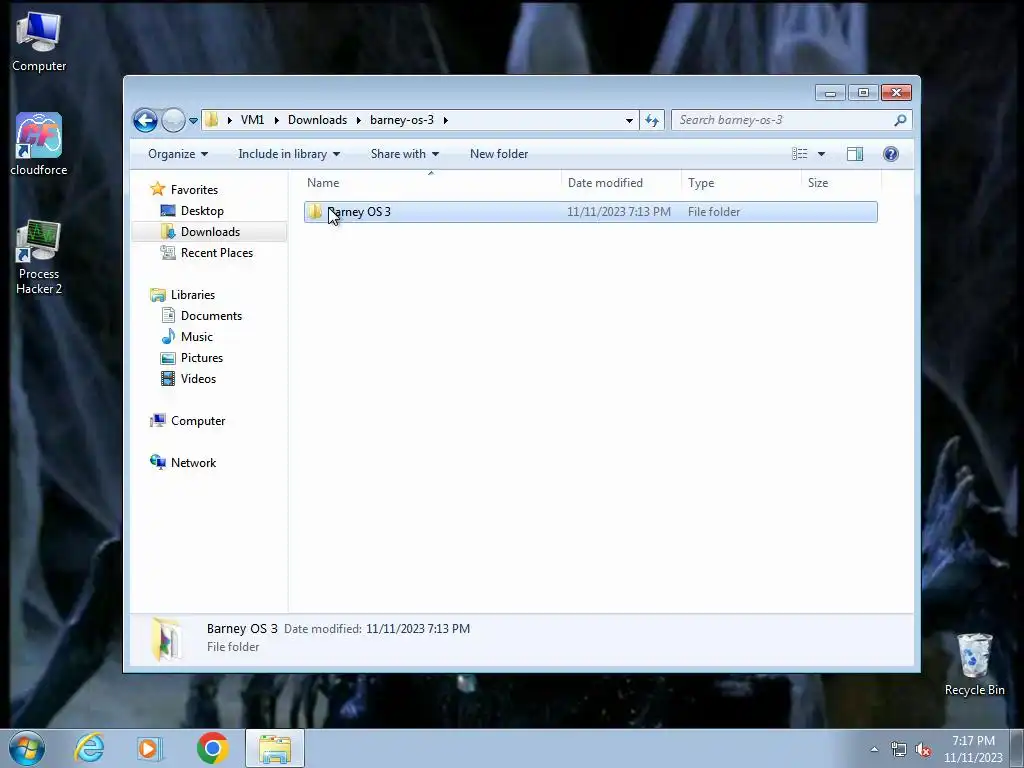
Task: Open Recent Places in sidebar
Action: point(216,252)
